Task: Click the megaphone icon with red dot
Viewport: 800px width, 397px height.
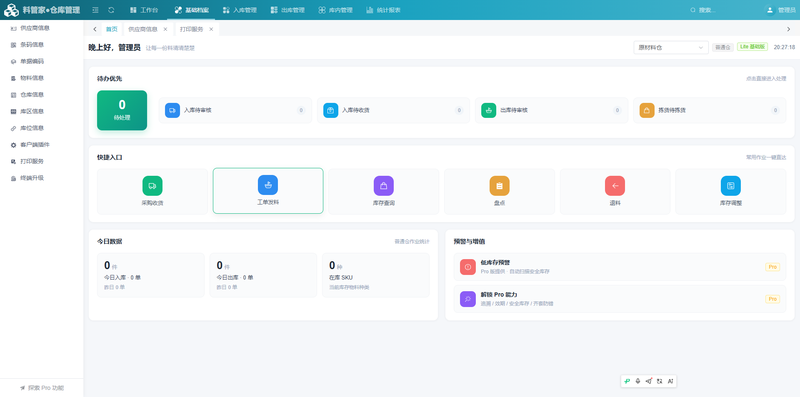Action: point(648,381)
